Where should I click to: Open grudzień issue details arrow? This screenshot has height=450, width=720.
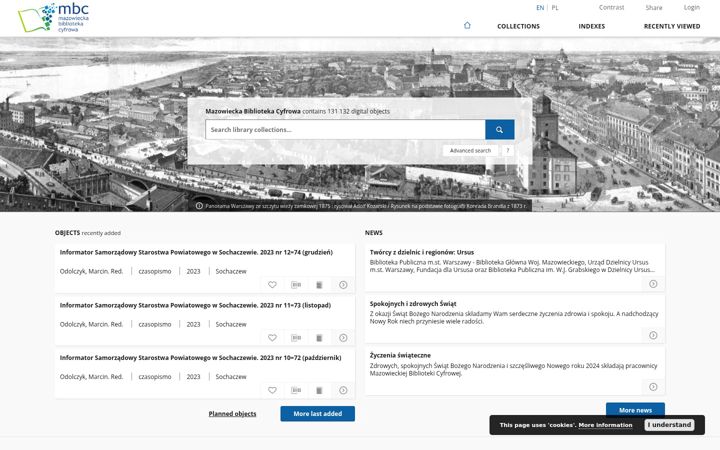coord(343,285)
